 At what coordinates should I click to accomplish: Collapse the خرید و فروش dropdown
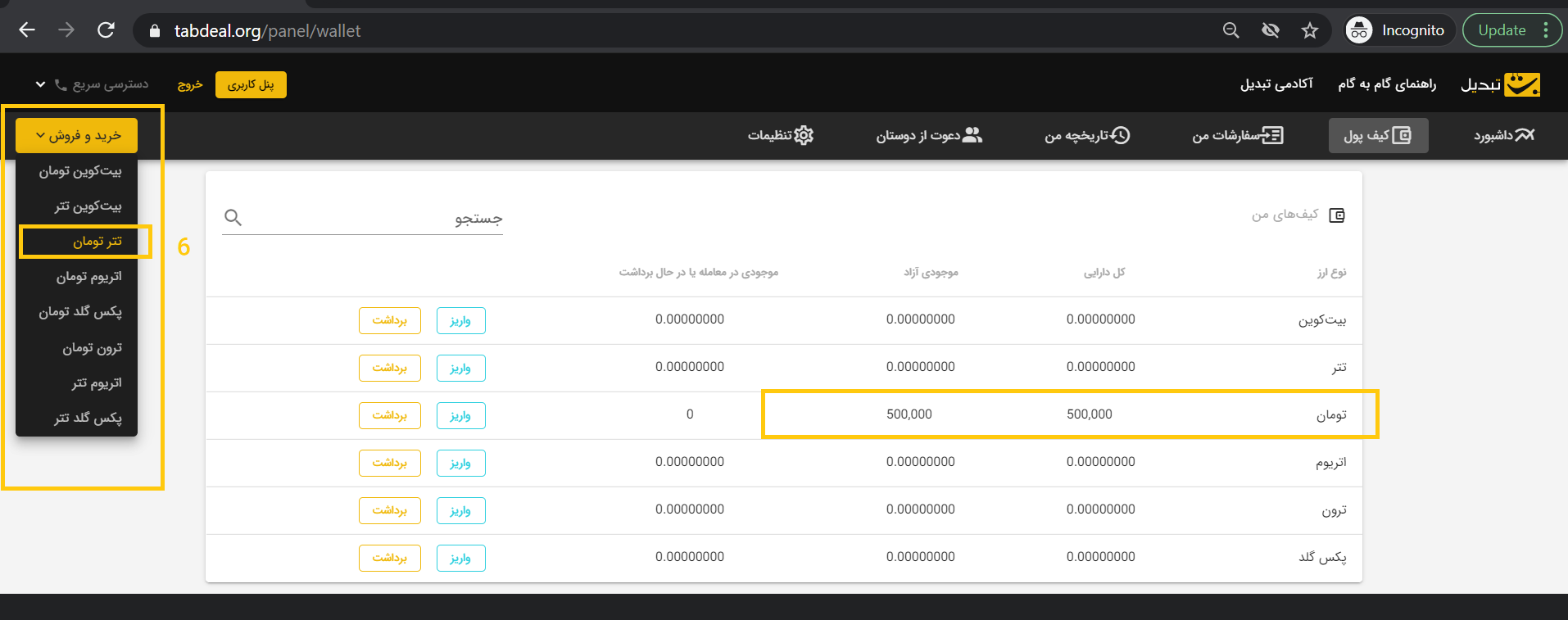[77, 135]
